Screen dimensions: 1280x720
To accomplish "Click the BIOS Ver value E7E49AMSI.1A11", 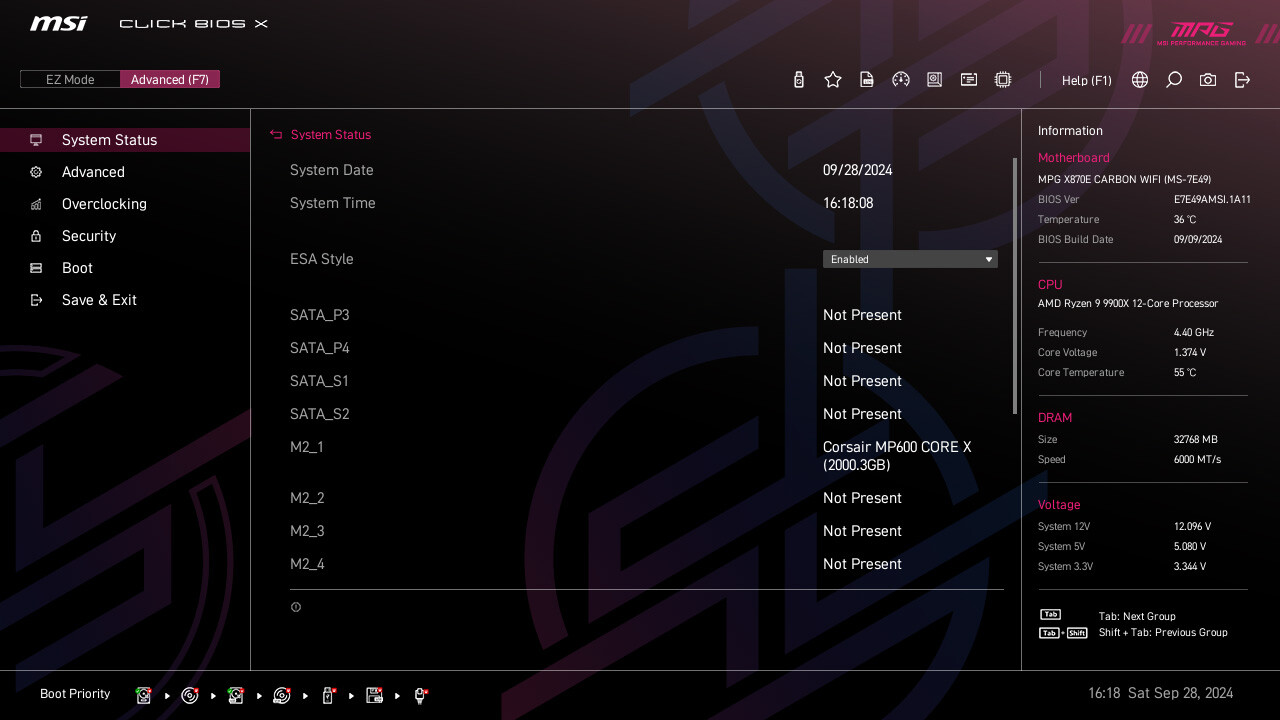I will pos(1212,200).
